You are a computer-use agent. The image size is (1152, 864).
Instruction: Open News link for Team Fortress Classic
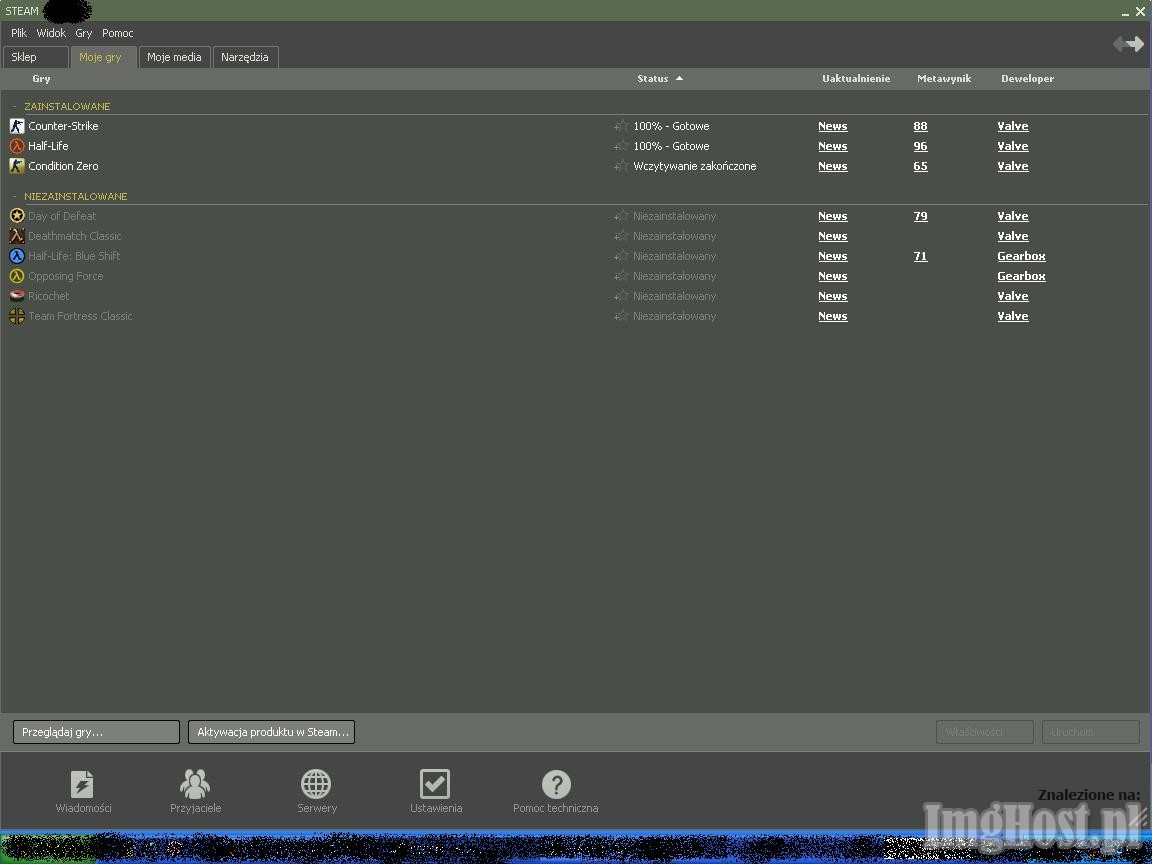pyautogui.click(x=832, y=316)
